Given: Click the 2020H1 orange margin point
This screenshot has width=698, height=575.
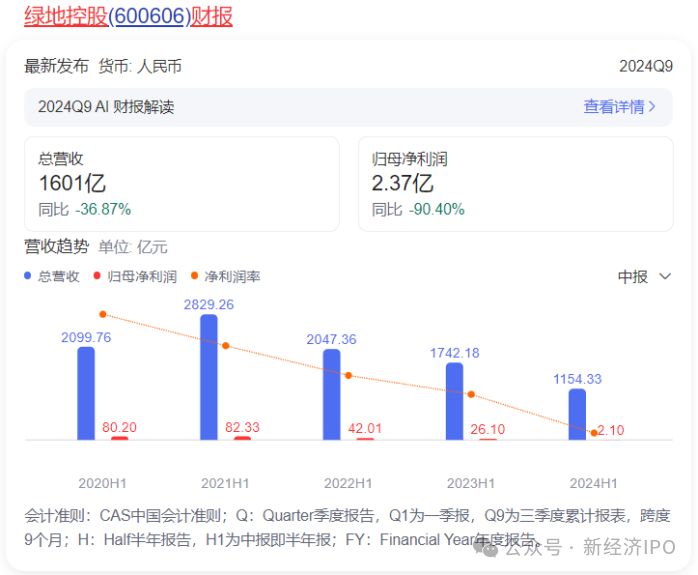Looking at the screenshot, I should coord(103,314).
